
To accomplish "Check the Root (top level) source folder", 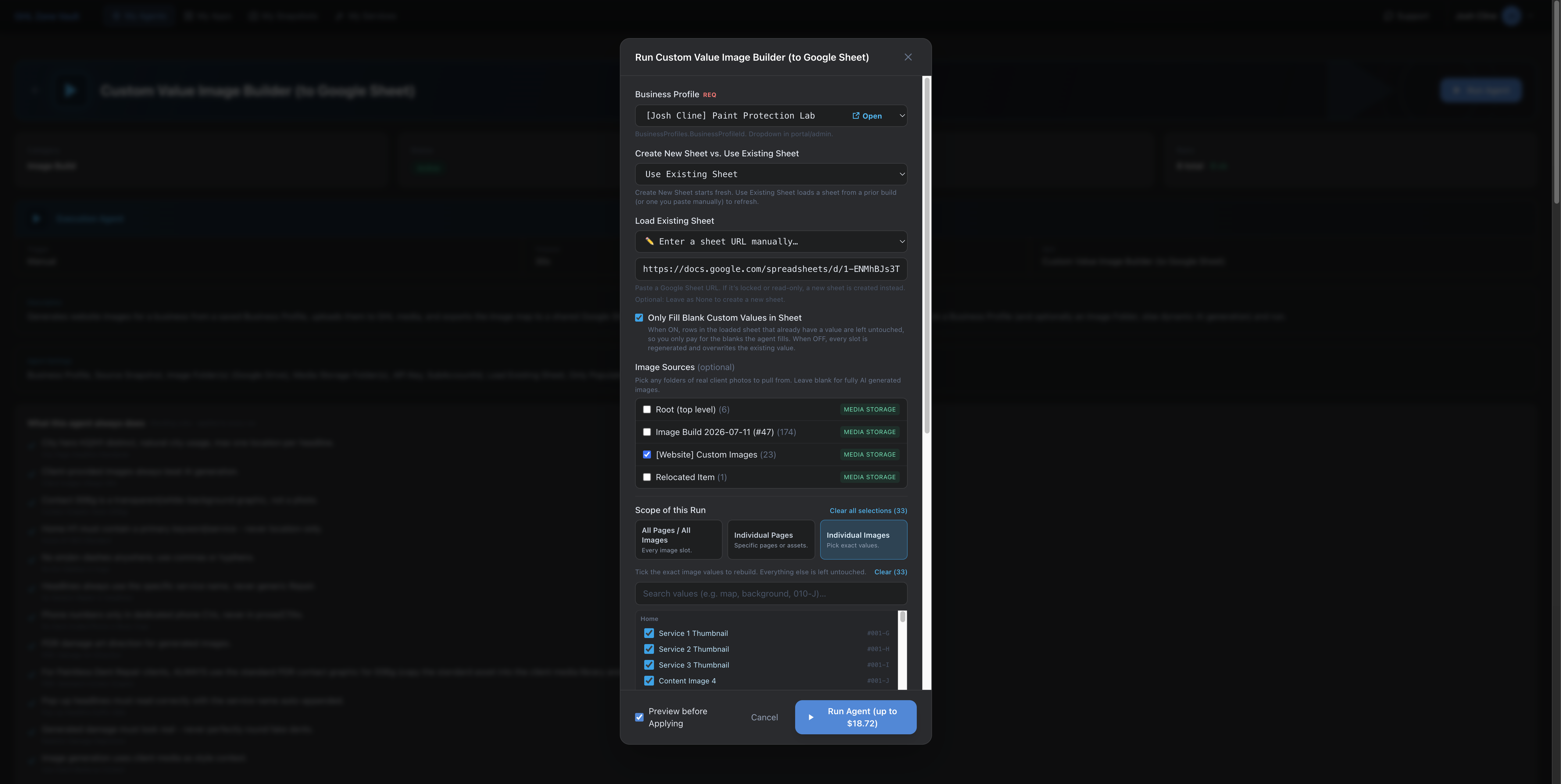I will [x=647, y=410].
